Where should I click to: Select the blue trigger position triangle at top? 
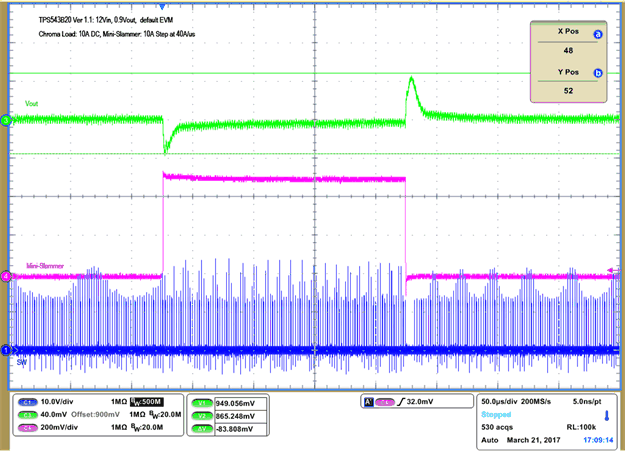coord(162,7)
